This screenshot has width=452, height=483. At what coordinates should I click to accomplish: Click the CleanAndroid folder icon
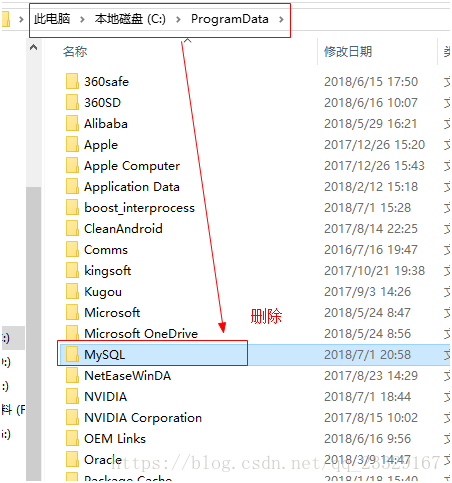[72, 228]
